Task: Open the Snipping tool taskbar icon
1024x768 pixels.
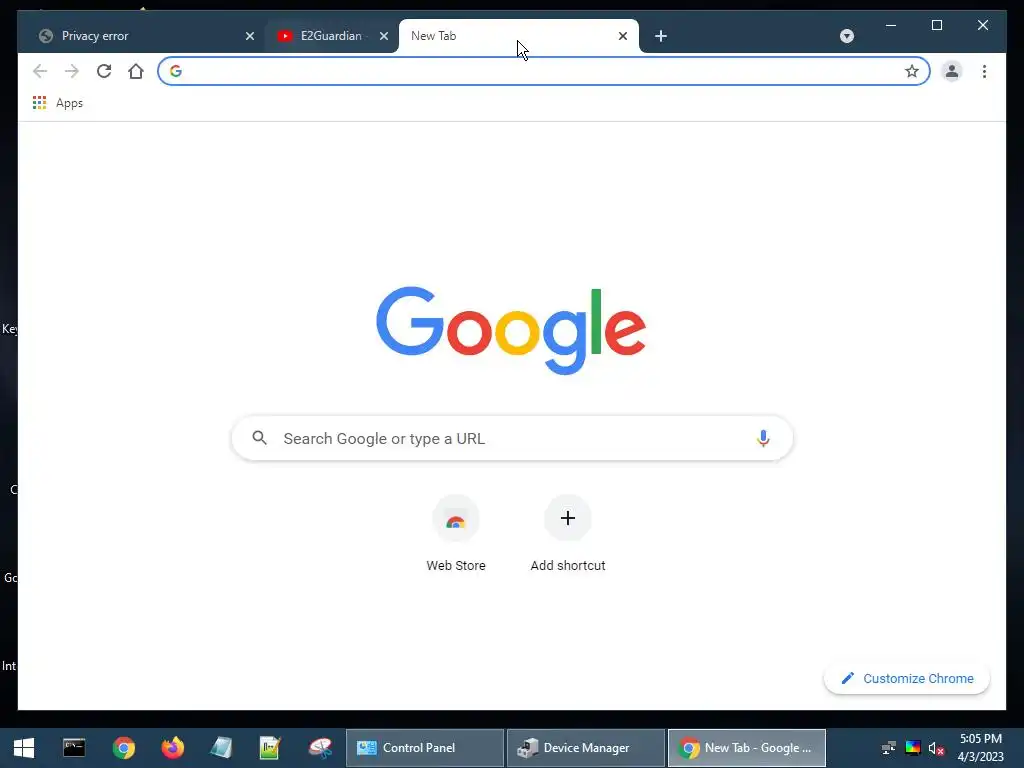Action: [x=320, y=748]
